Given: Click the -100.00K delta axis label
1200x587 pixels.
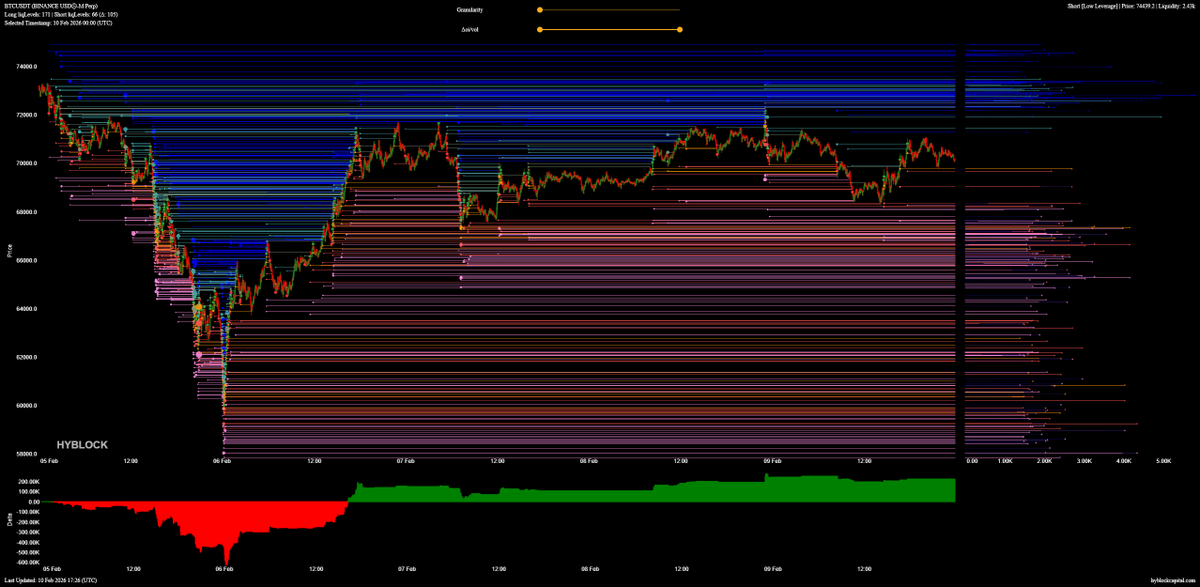Looking at the screenshot, I should pos(26,512).
